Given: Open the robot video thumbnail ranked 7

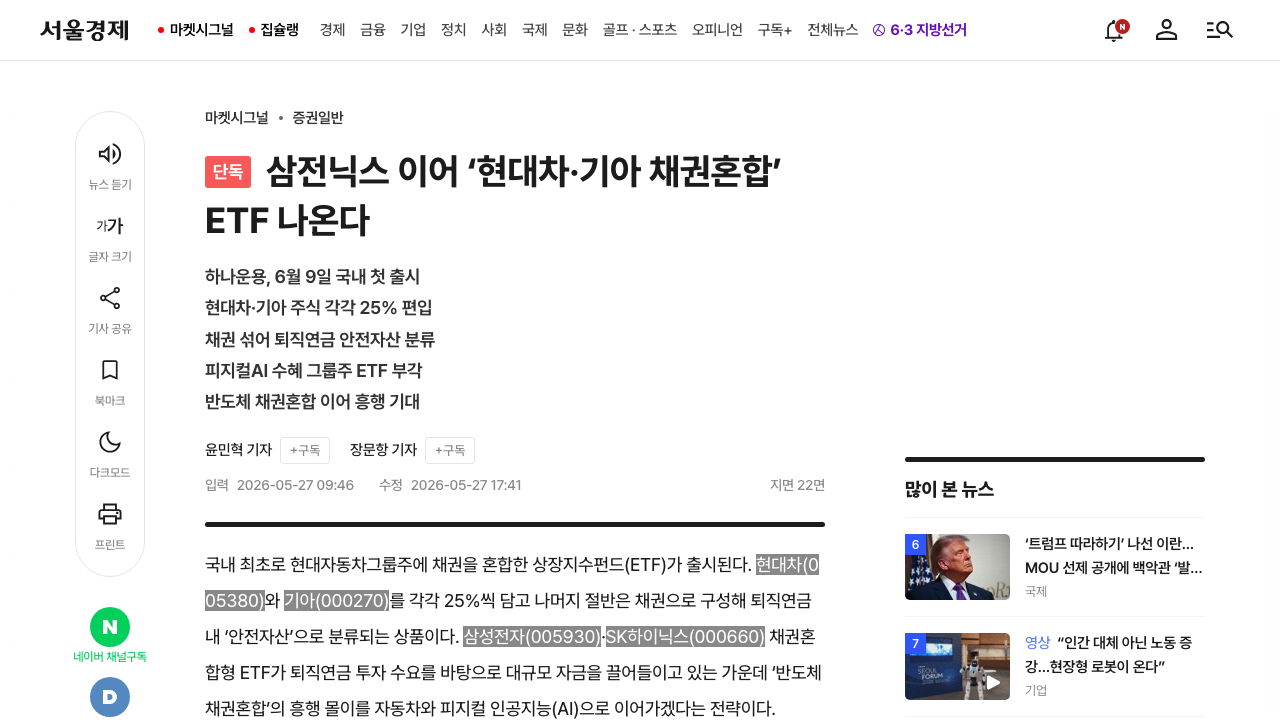Looking at the screenshot, I should point(957,667).
